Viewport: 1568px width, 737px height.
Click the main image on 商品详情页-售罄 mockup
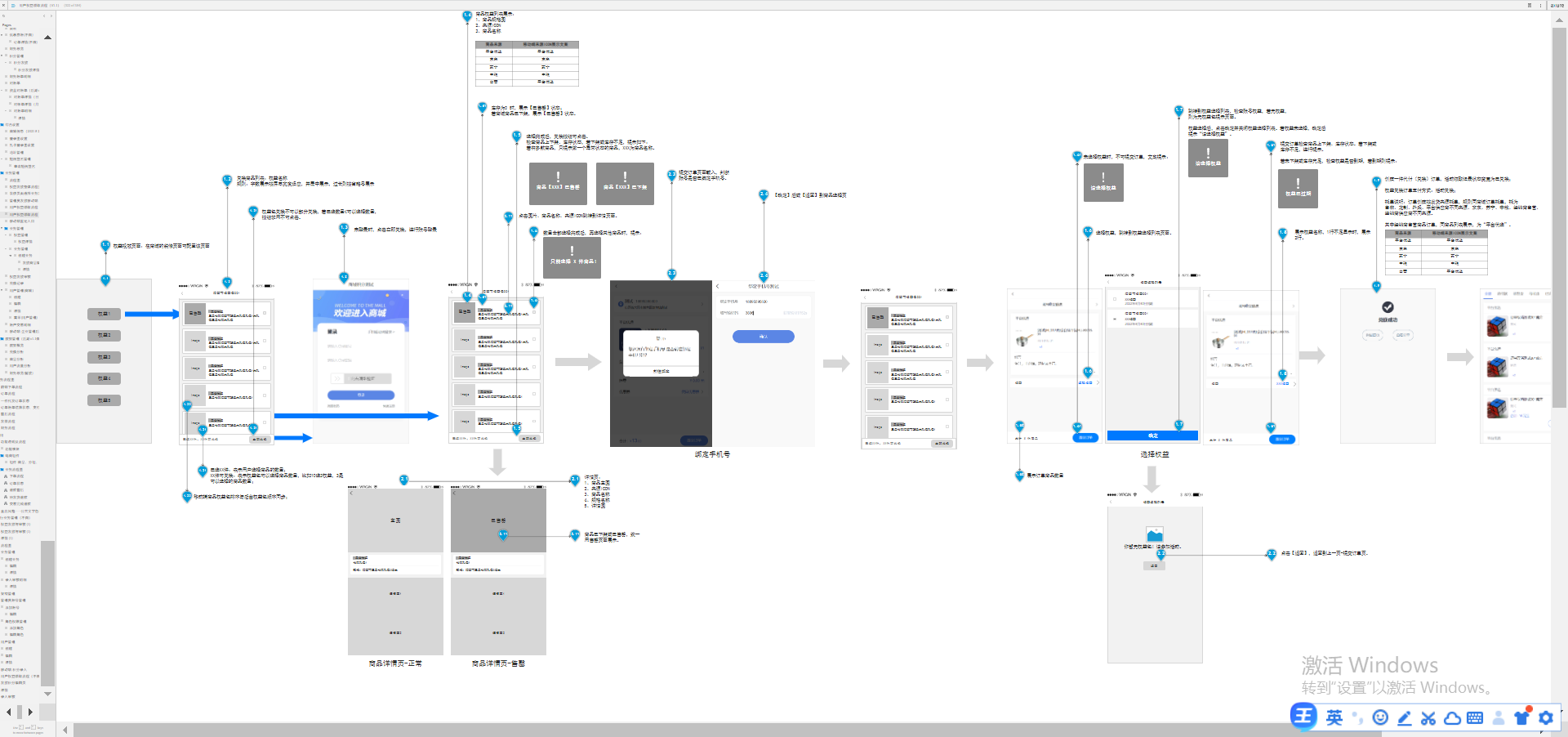(498, 520)
